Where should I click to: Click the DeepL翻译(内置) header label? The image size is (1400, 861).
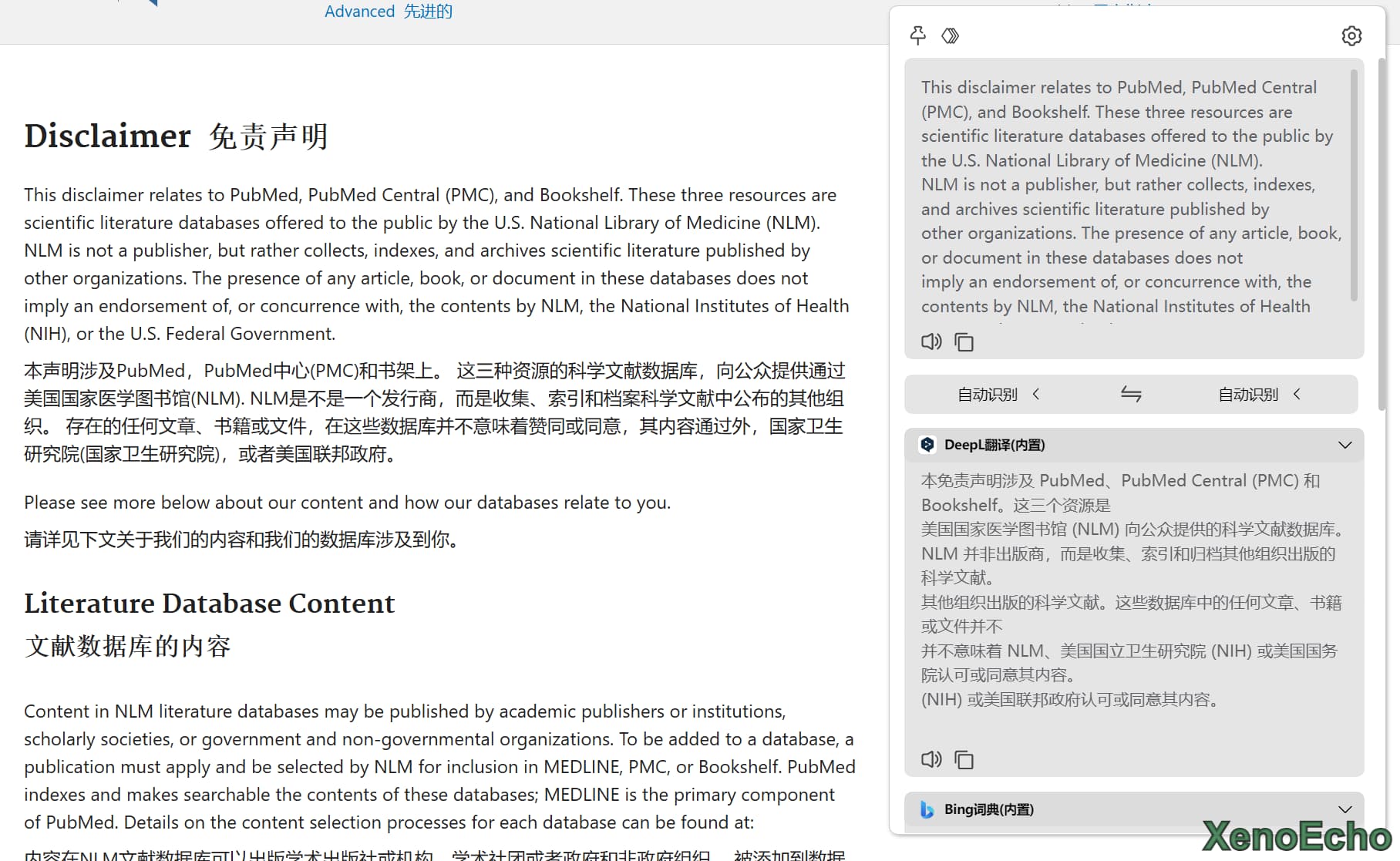click(x=994, y=445)
